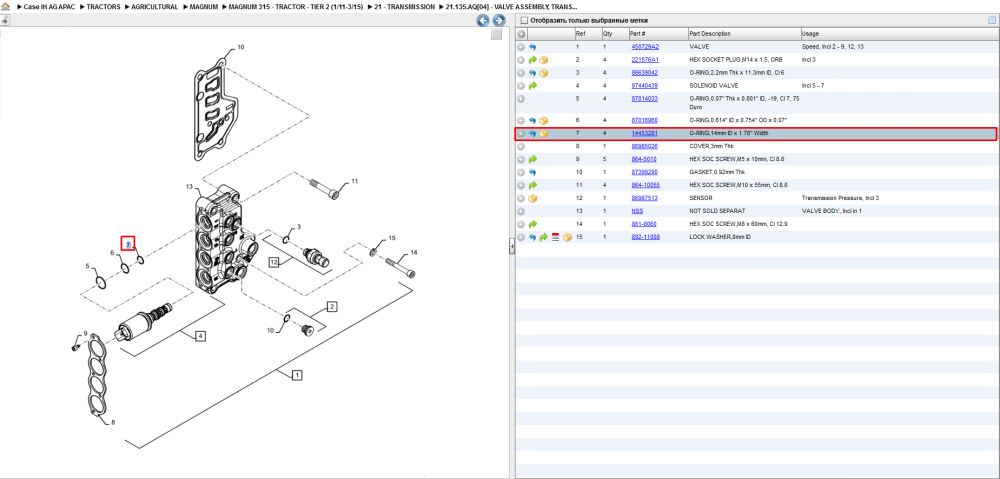1000x479 pixels.
Task: Open 'AGRICULTURAL' breadcrumb
Action: click(x=154, y=6)
